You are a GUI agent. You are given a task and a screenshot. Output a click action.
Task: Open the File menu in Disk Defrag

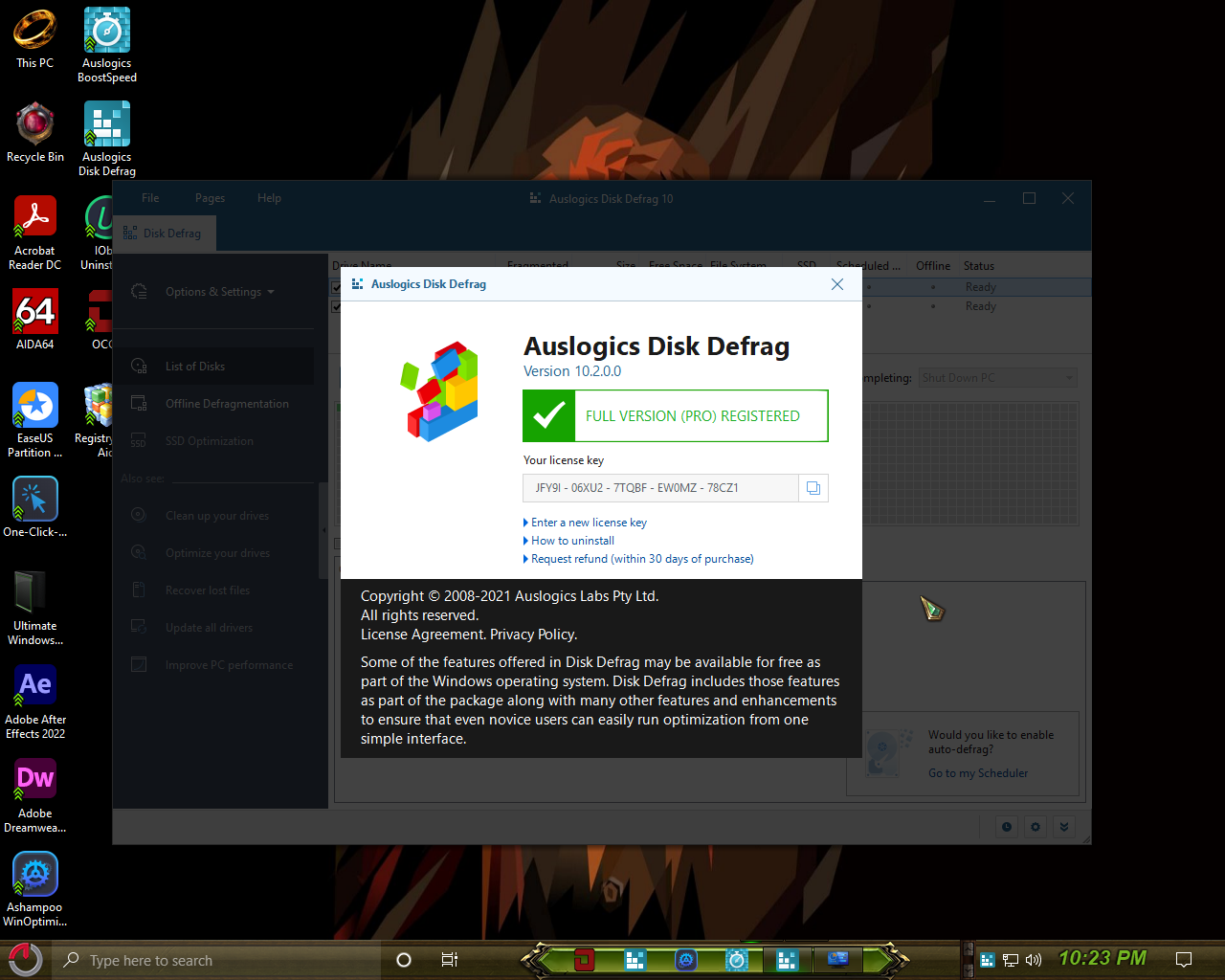[150, 198]
